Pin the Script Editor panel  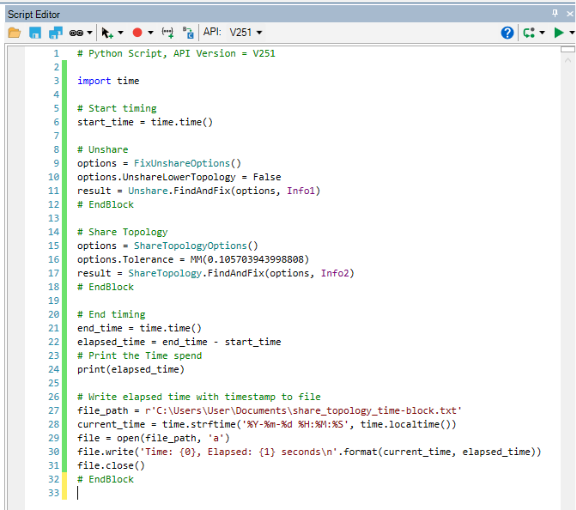(555, 13)
